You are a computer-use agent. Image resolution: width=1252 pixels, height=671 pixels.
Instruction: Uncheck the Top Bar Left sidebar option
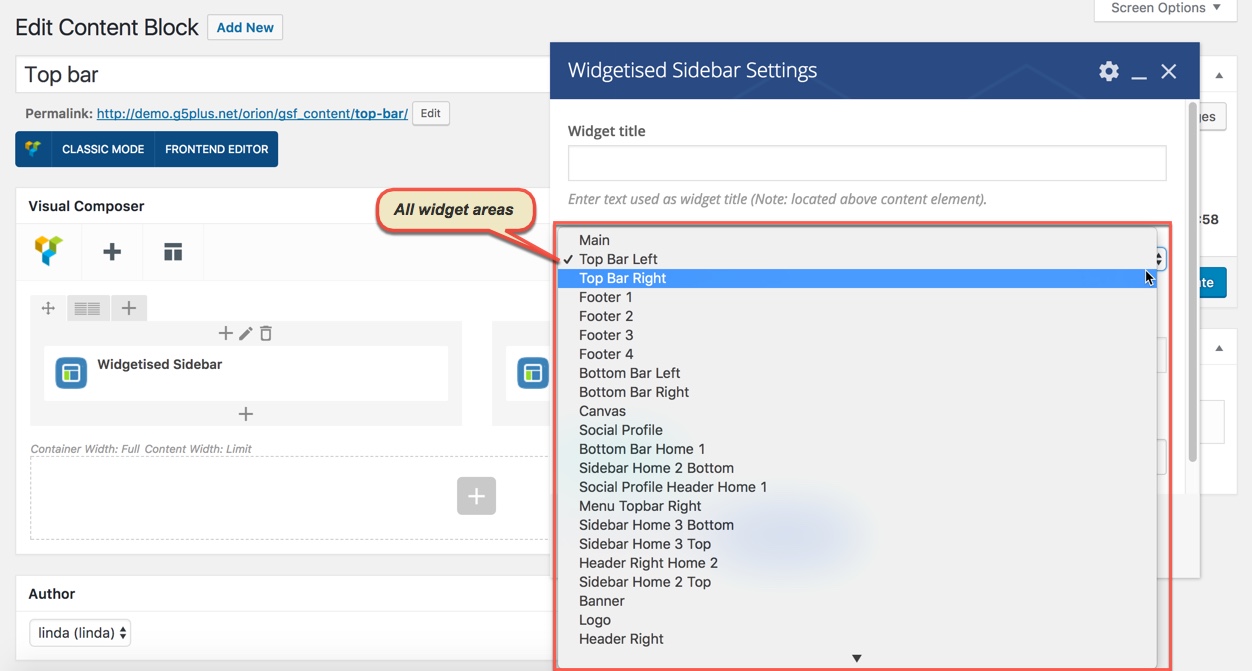coord(620,259)
